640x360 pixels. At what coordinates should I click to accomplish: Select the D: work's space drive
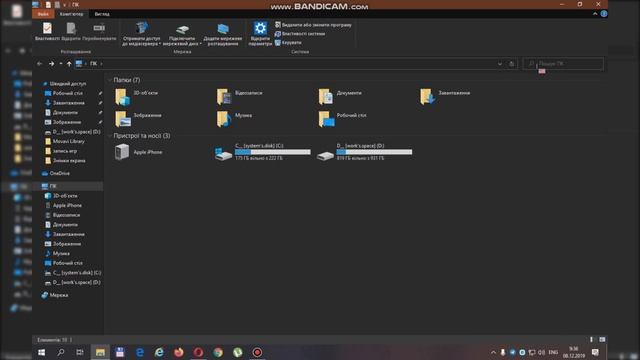tap(365, 152)
